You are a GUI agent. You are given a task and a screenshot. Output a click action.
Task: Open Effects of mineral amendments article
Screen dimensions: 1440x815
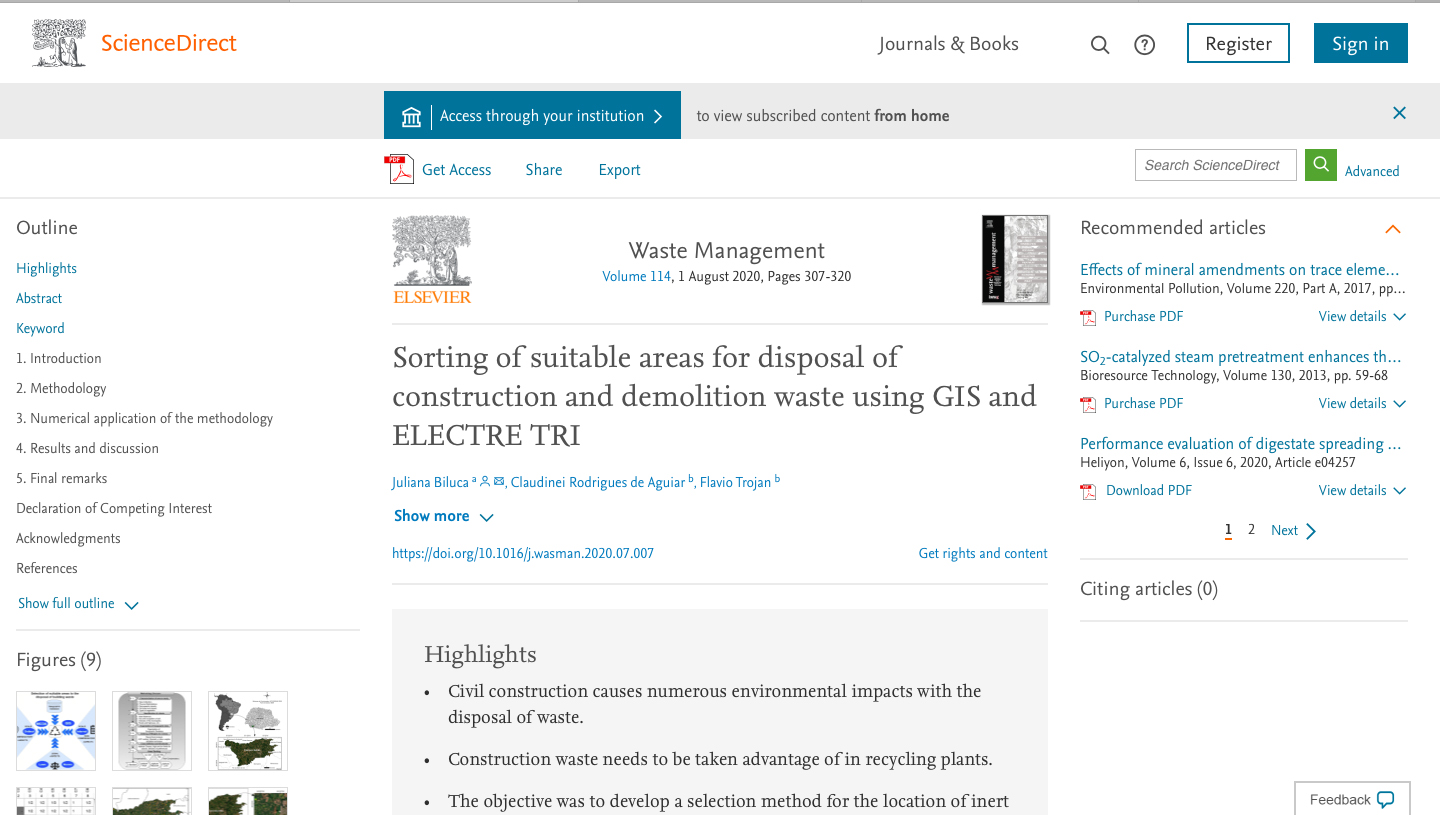point(1240,269)
